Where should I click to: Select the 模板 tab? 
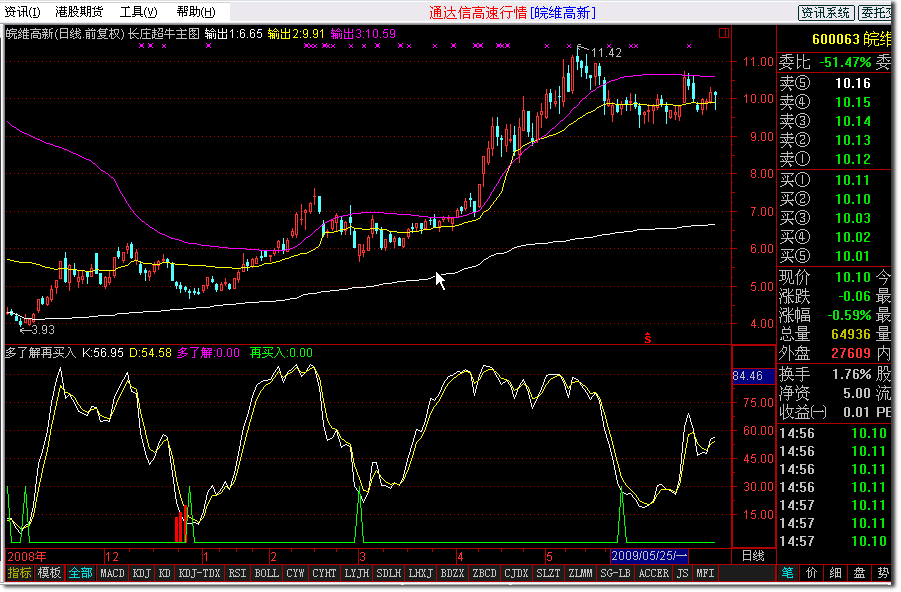(x=49, y=573)
